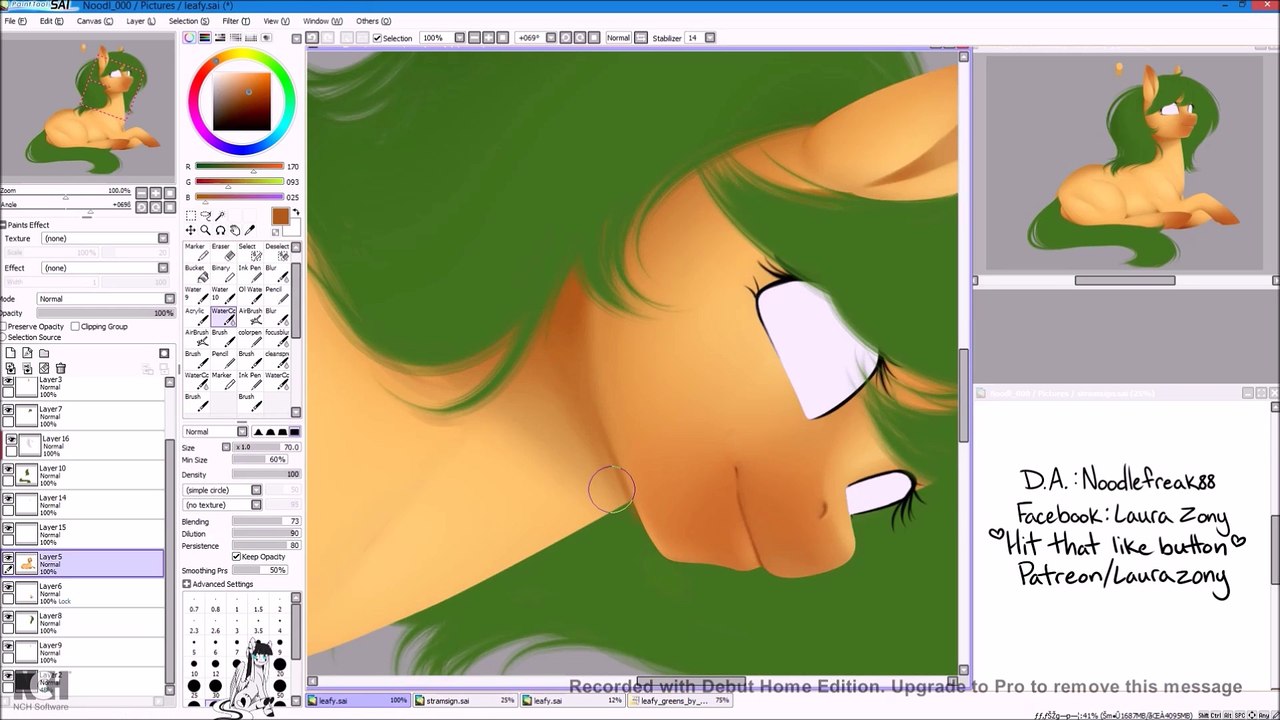Open the canvas zoom 100% dropdown
The width and height of the screenshot is (1280, 720).
(x=459, y=38)
